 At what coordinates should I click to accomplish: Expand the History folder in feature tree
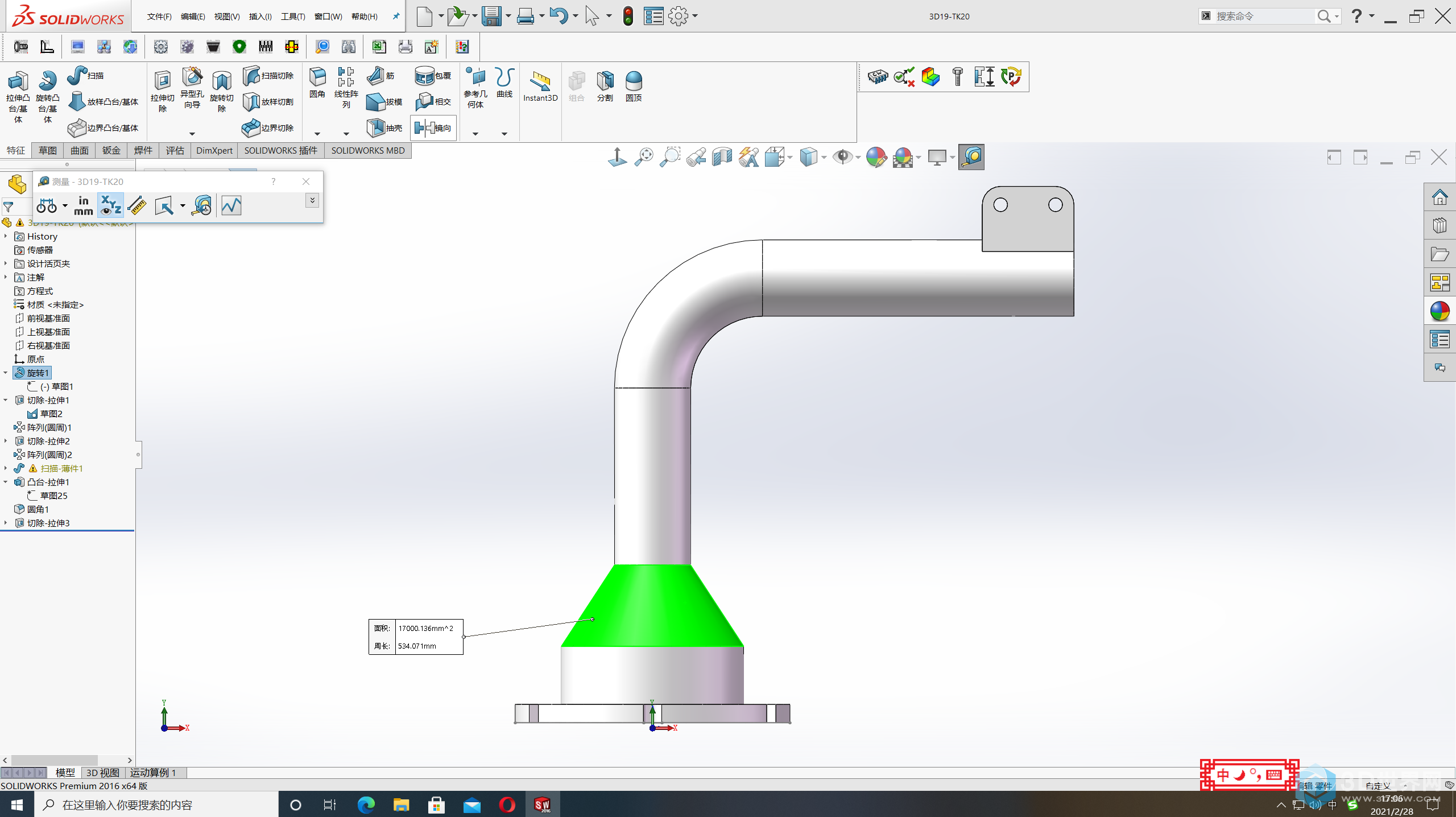(x=5, y=236)
